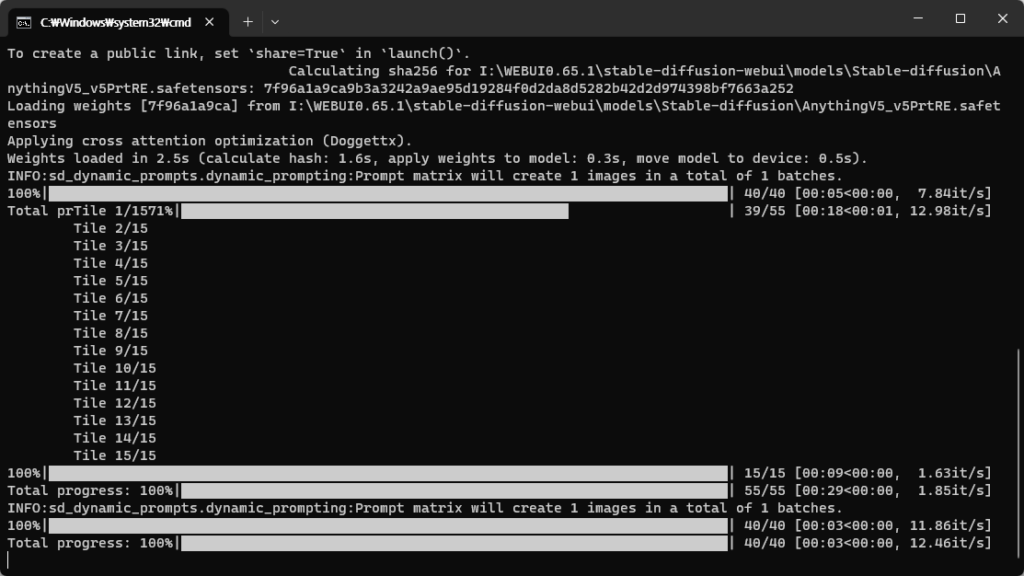Image resolution: width=1024 pixels, height=576 pixels.
Task: Click the '1.63it/s' speed readout
Action: click(954, 473)
